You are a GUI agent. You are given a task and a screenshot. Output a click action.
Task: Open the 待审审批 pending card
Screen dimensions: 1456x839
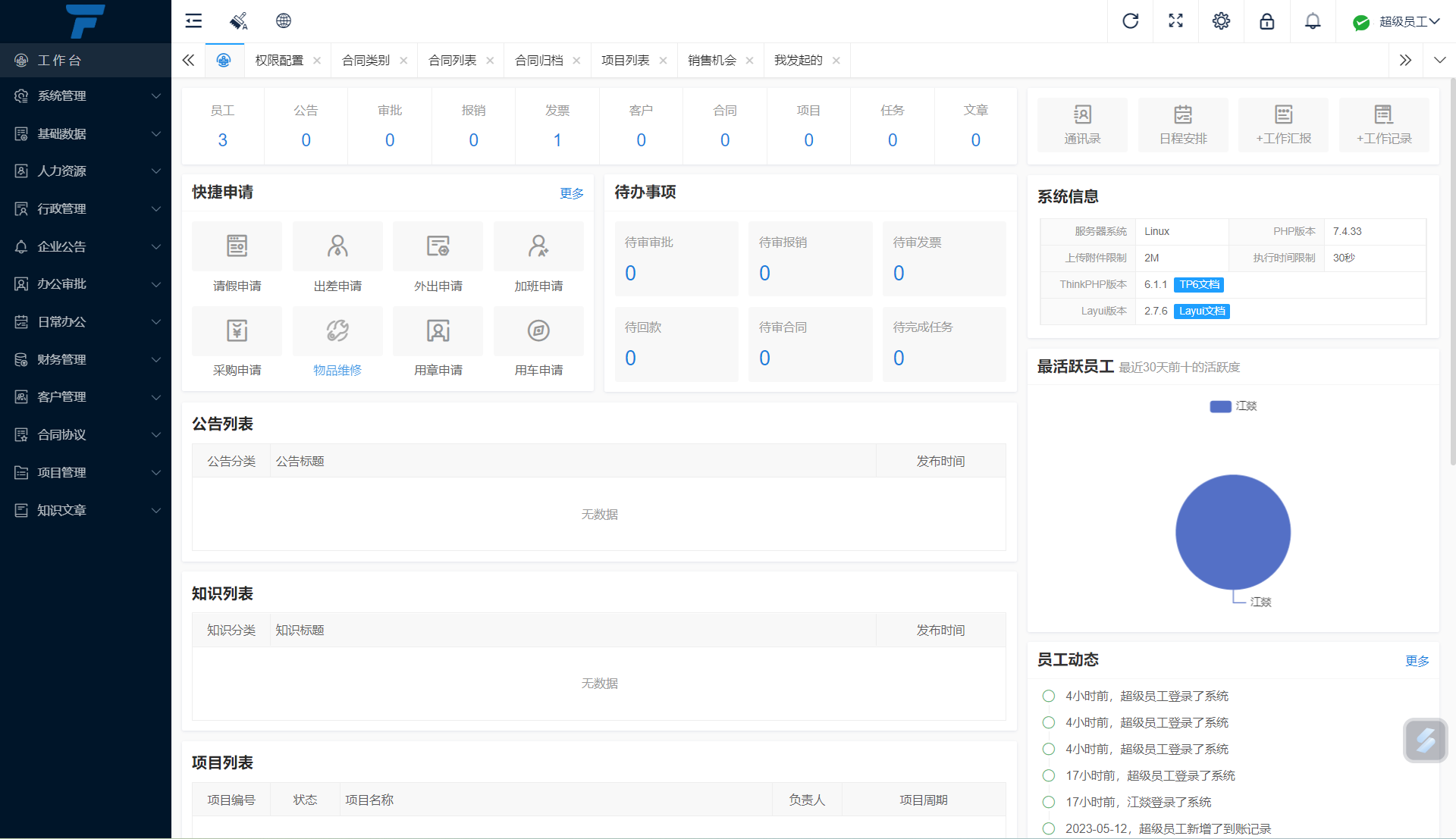676,258
